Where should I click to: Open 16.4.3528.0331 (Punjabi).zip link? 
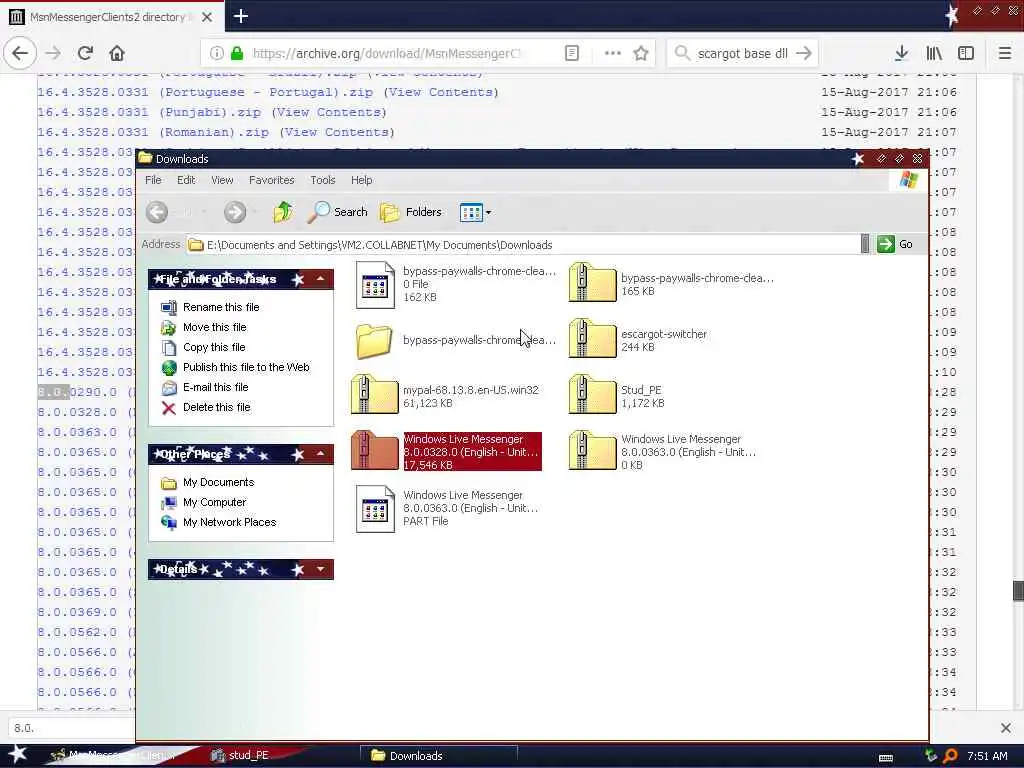click(149, 112)
